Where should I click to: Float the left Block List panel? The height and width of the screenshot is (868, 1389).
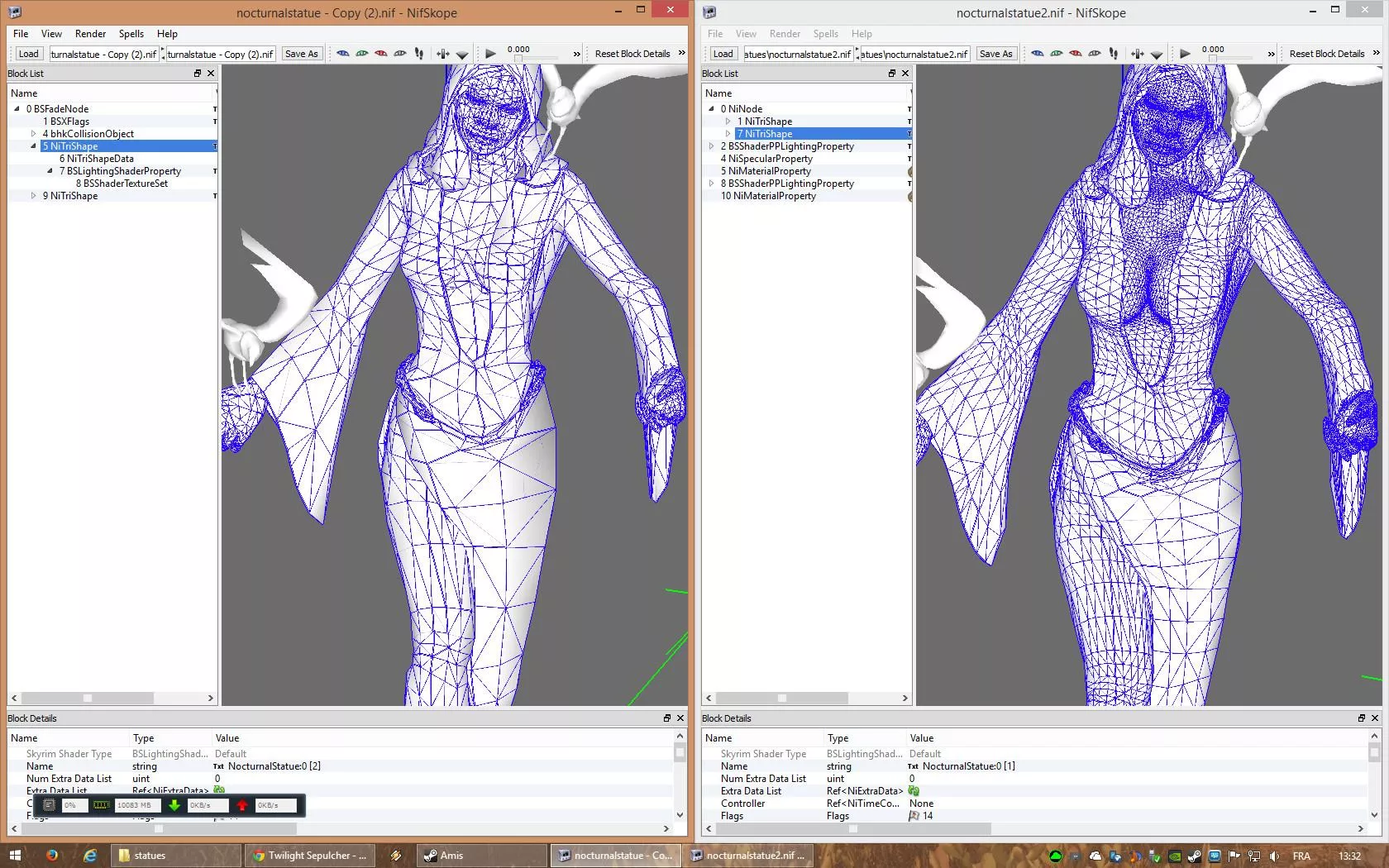coord(198,74)
